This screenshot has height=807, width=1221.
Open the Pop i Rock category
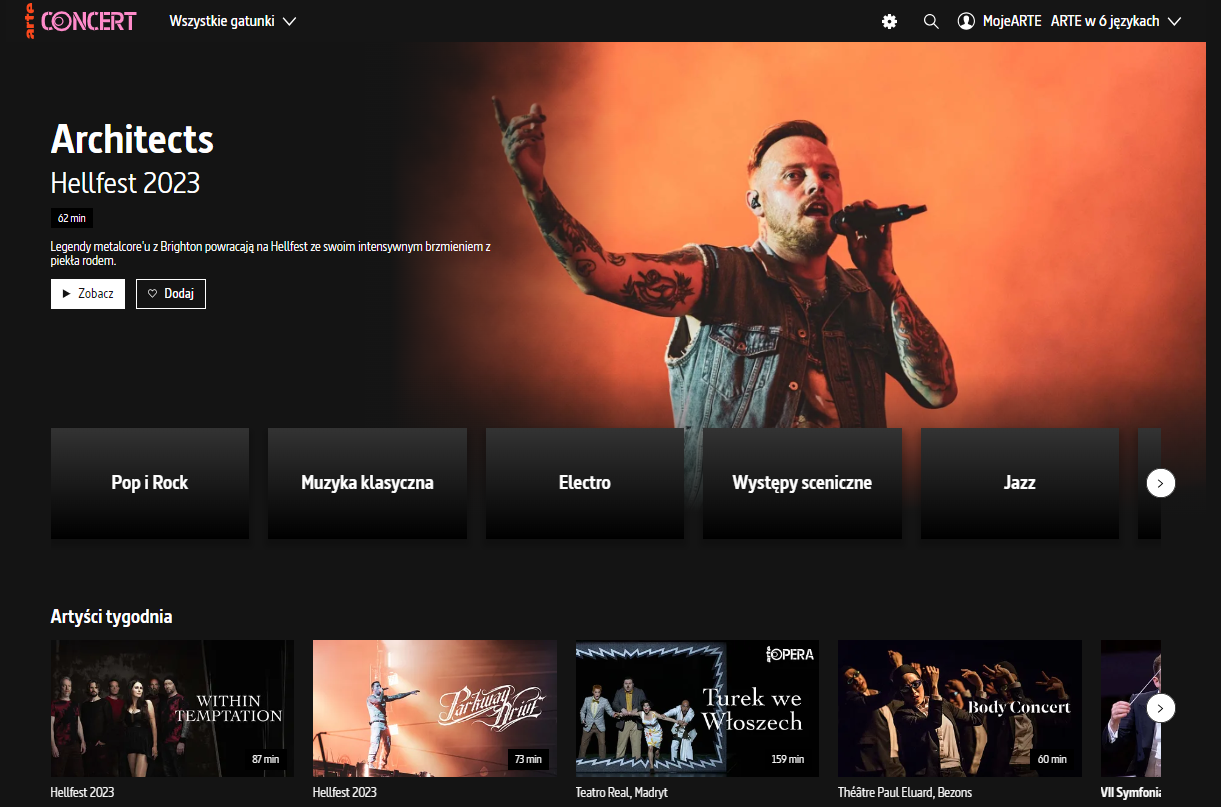(150, 483)
